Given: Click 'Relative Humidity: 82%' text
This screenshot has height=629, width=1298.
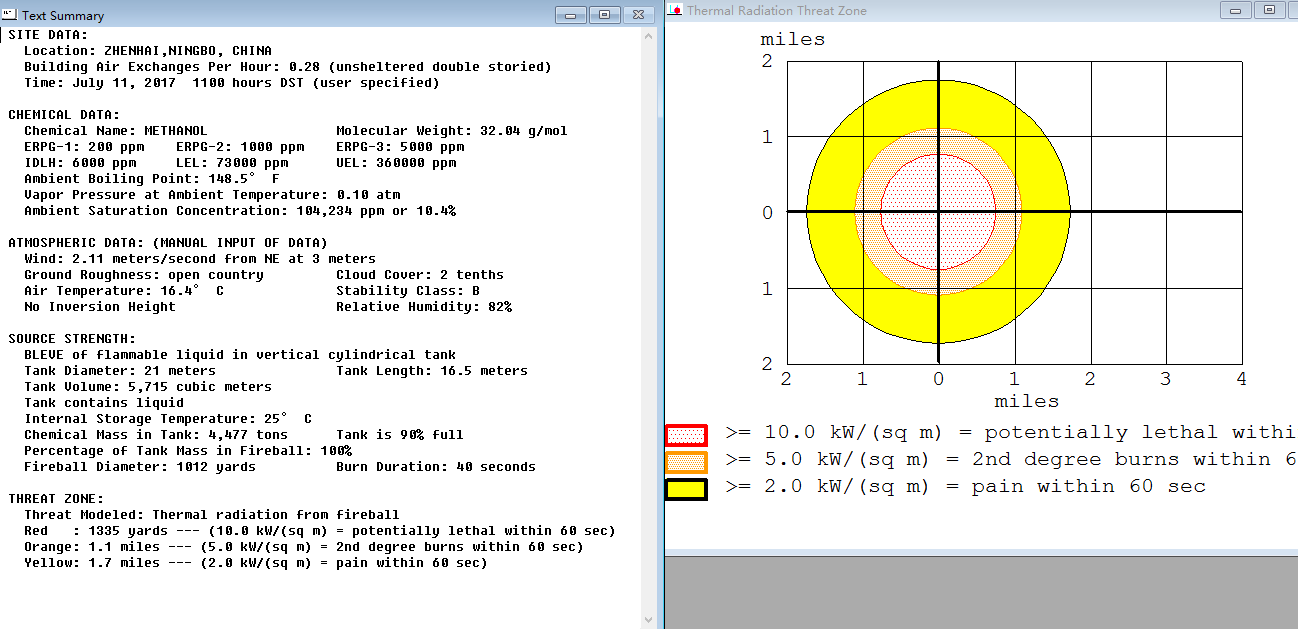Looking at the screenshot, I should pos(423,307).
